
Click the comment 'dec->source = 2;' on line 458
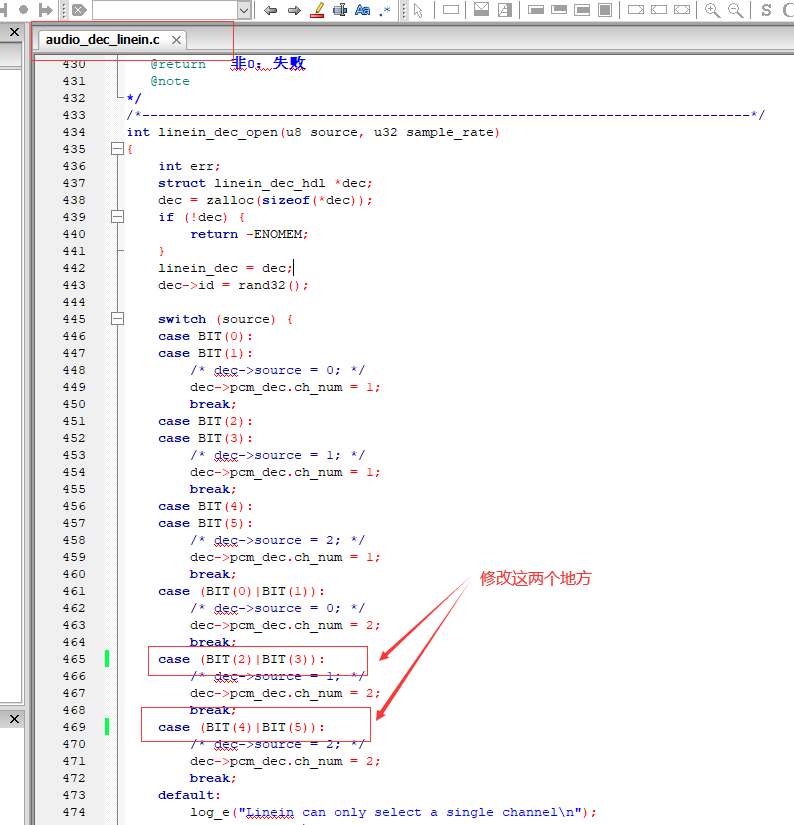tap(277, 540)
